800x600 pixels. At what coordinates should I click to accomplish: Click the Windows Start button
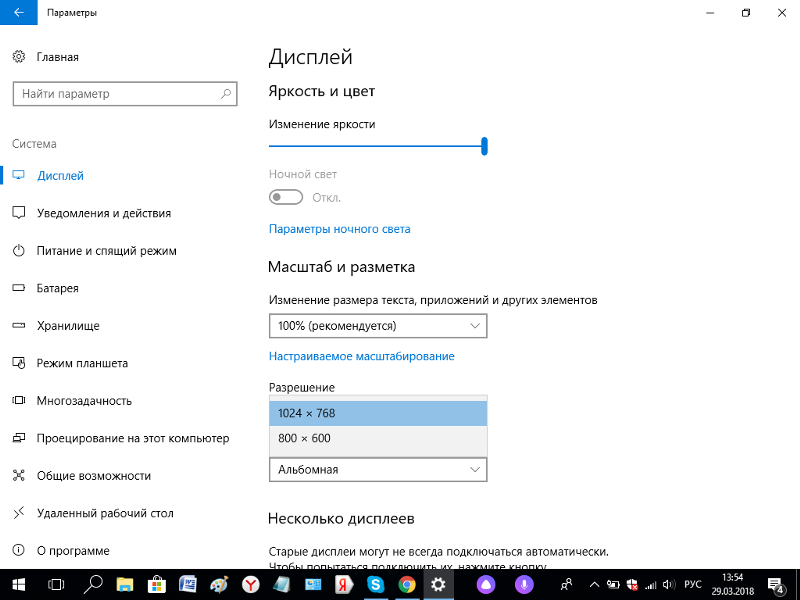(19, 585)
